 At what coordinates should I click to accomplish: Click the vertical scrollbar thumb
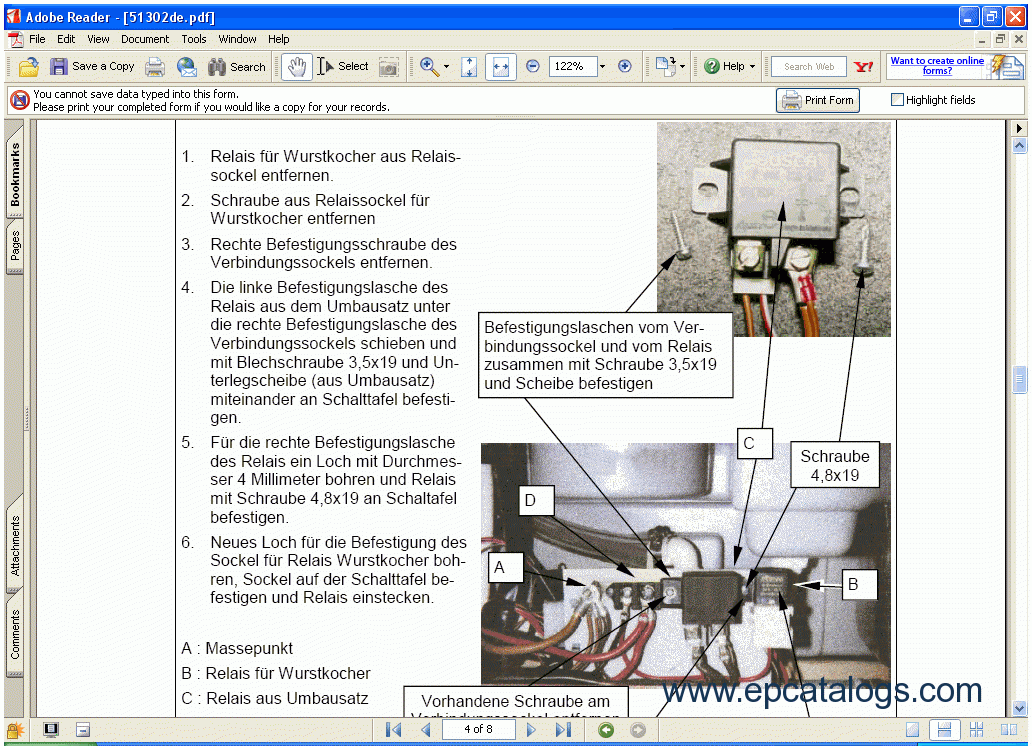pyautogui.click(x=1020, y=380)
